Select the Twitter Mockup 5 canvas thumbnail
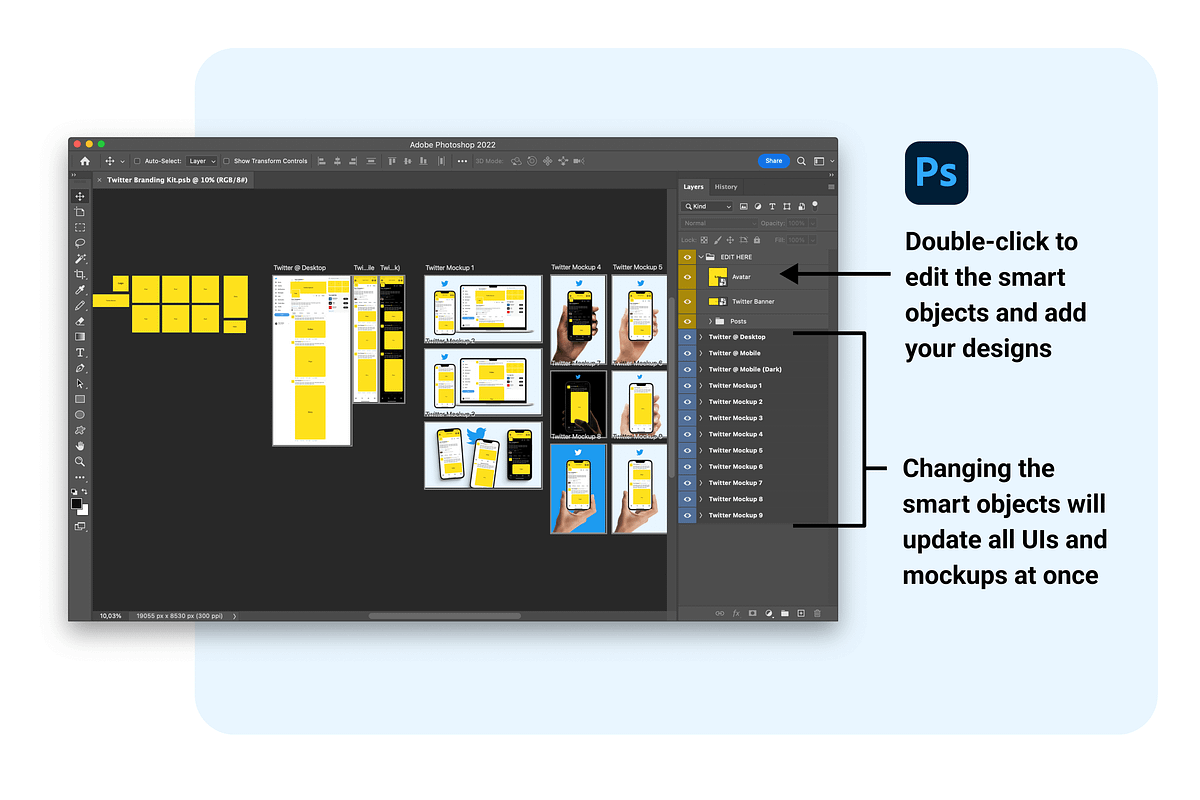The height and width of the screenshot is (800, 1200). pos(639,319)
